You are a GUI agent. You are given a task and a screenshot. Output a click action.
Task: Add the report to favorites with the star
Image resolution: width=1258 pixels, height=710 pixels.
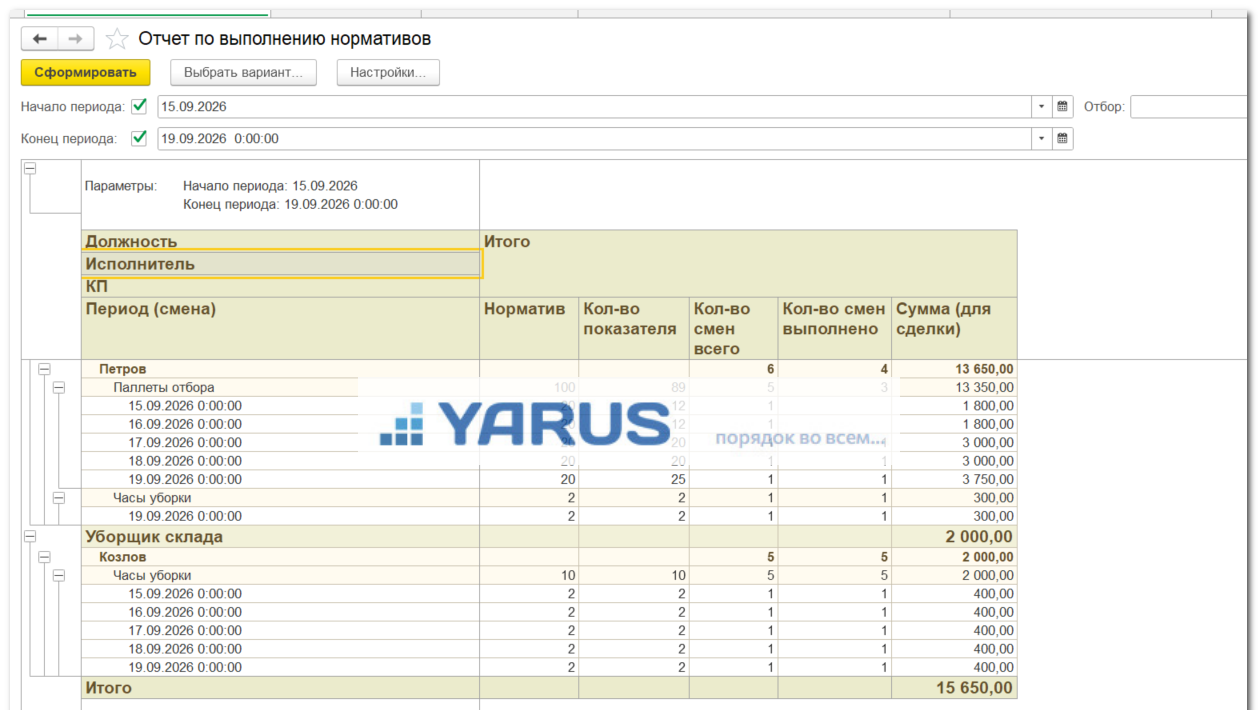117,39
